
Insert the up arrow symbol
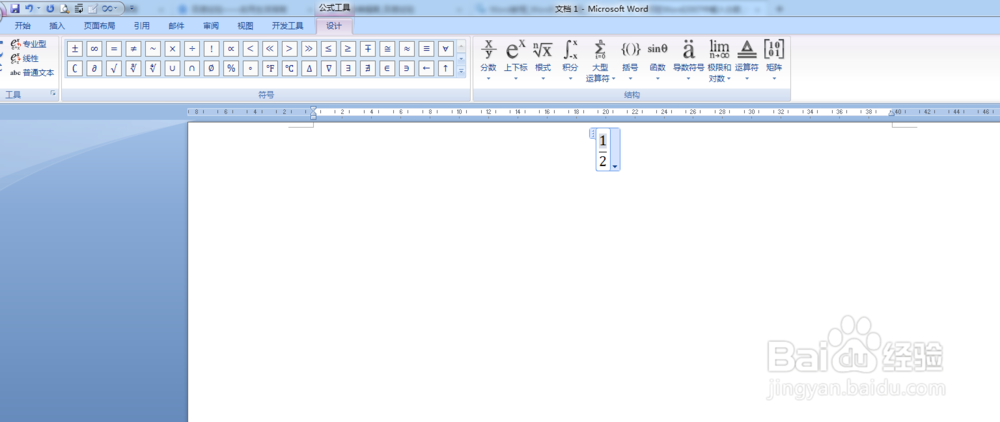445,68
